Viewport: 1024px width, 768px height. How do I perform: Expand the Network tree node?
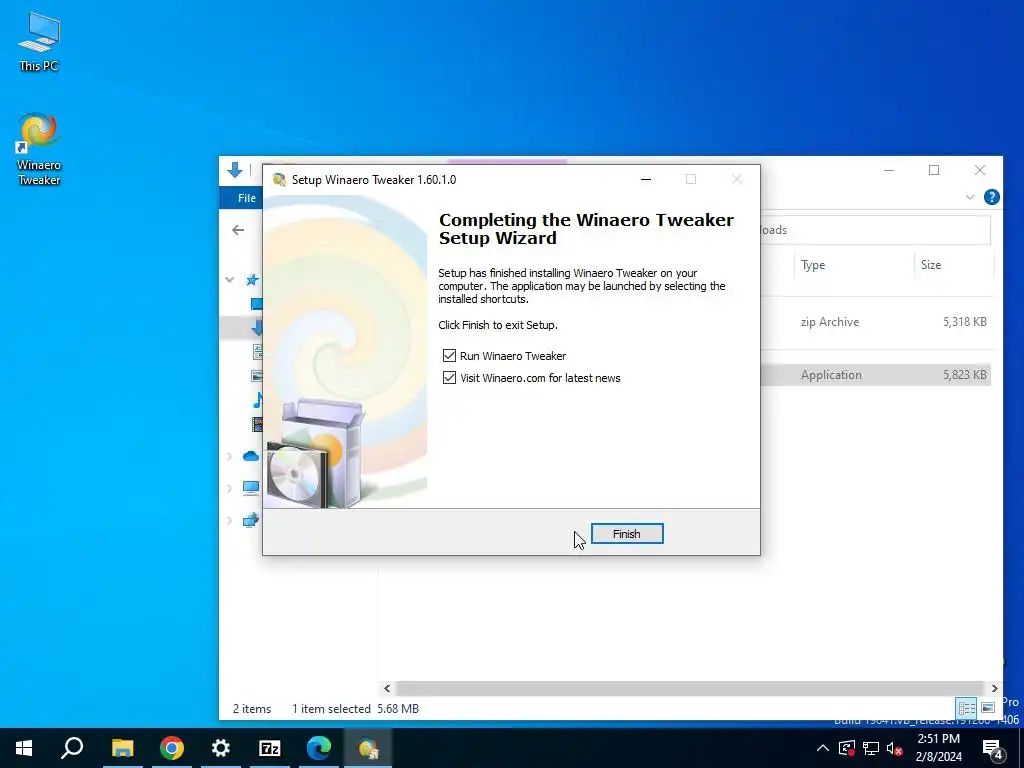point(229,520)
